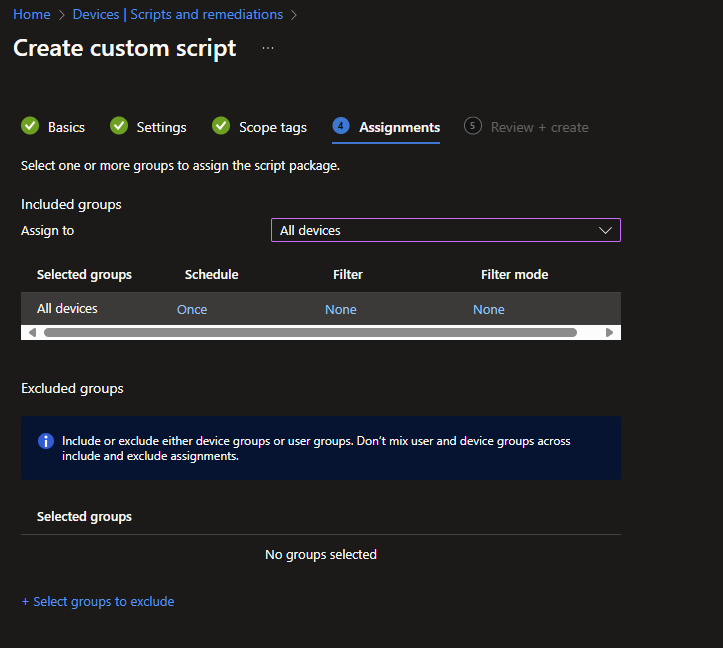Expand the Assign to dropdown

pos(445,230)
